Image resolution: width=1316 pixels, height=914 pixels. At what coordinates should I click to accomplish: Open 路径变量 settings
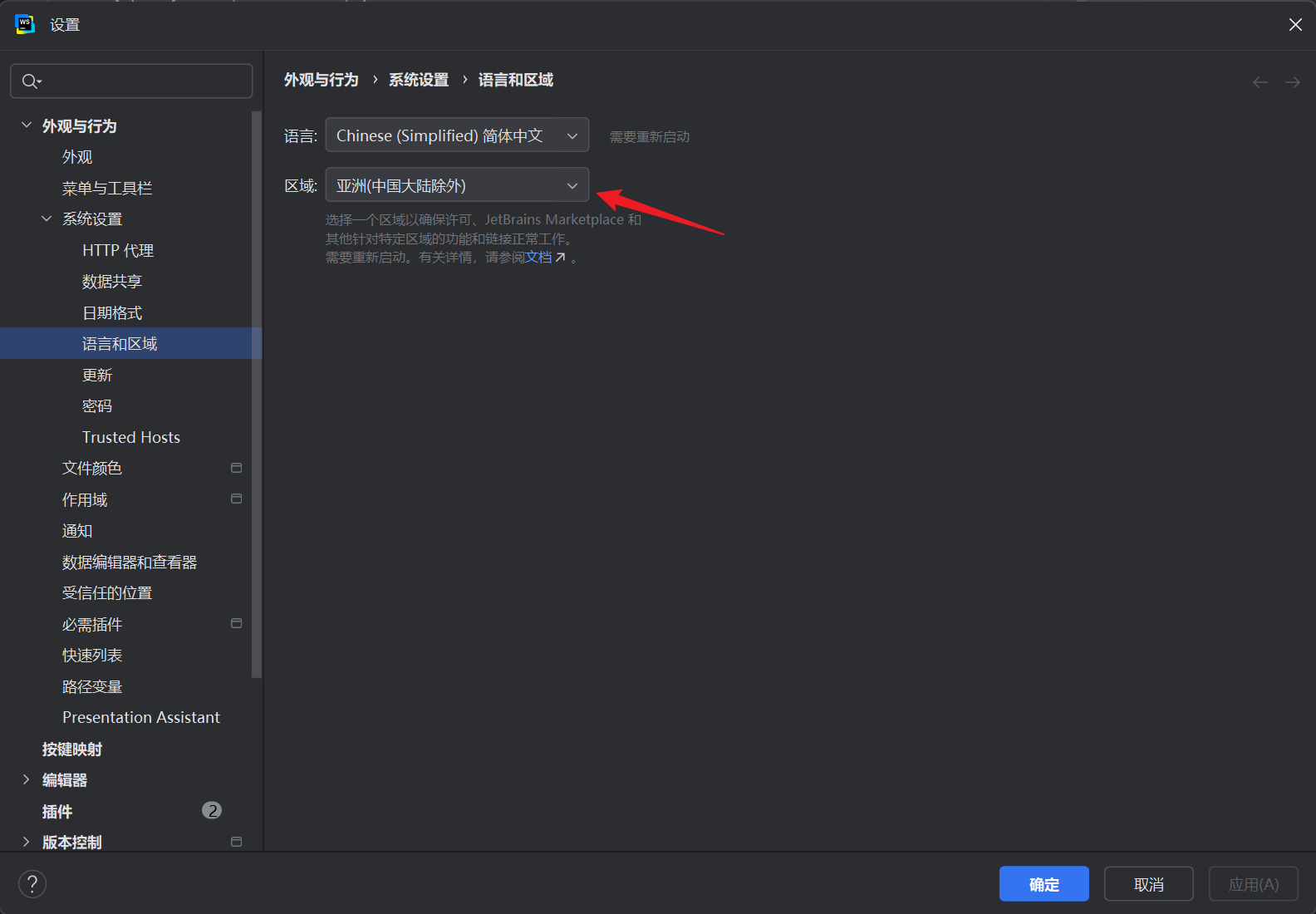(92, 686)
